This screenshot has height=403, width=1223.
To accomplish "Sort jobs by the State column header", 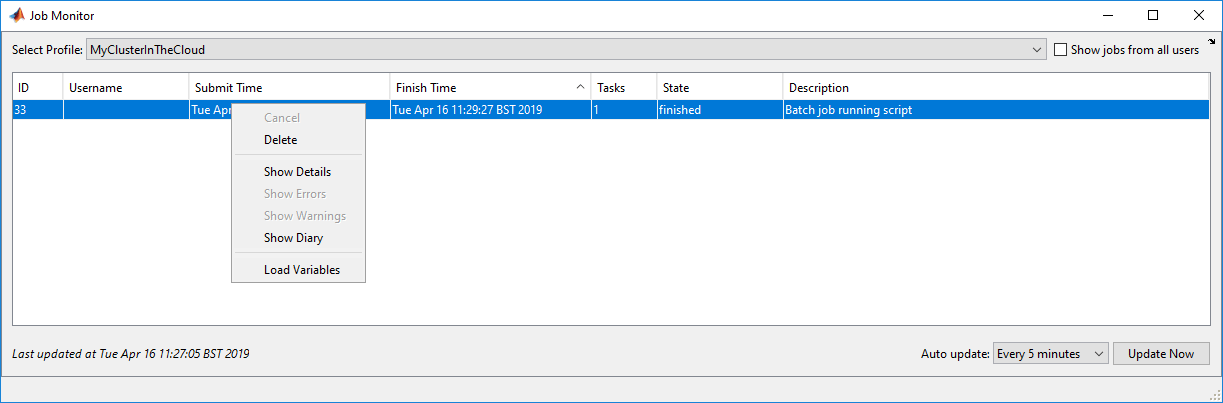I will (719, 88).
